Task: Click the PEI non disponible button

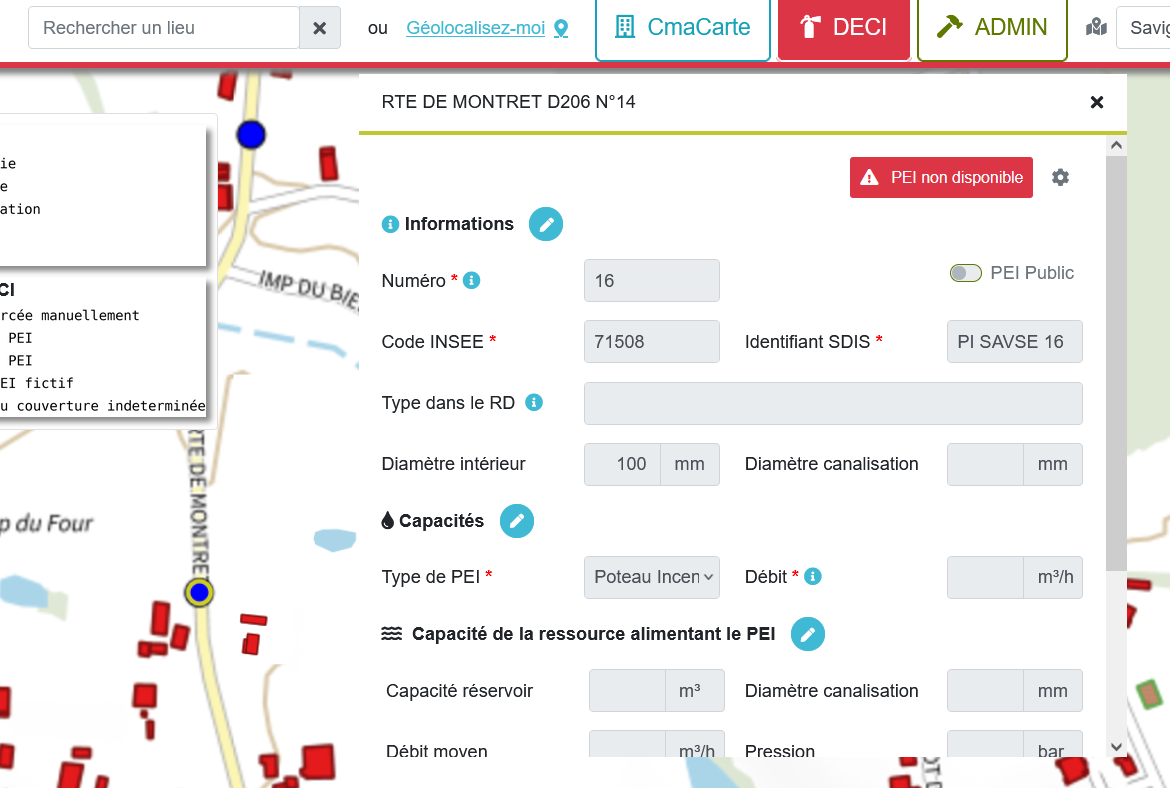Action: click(941, 178)
